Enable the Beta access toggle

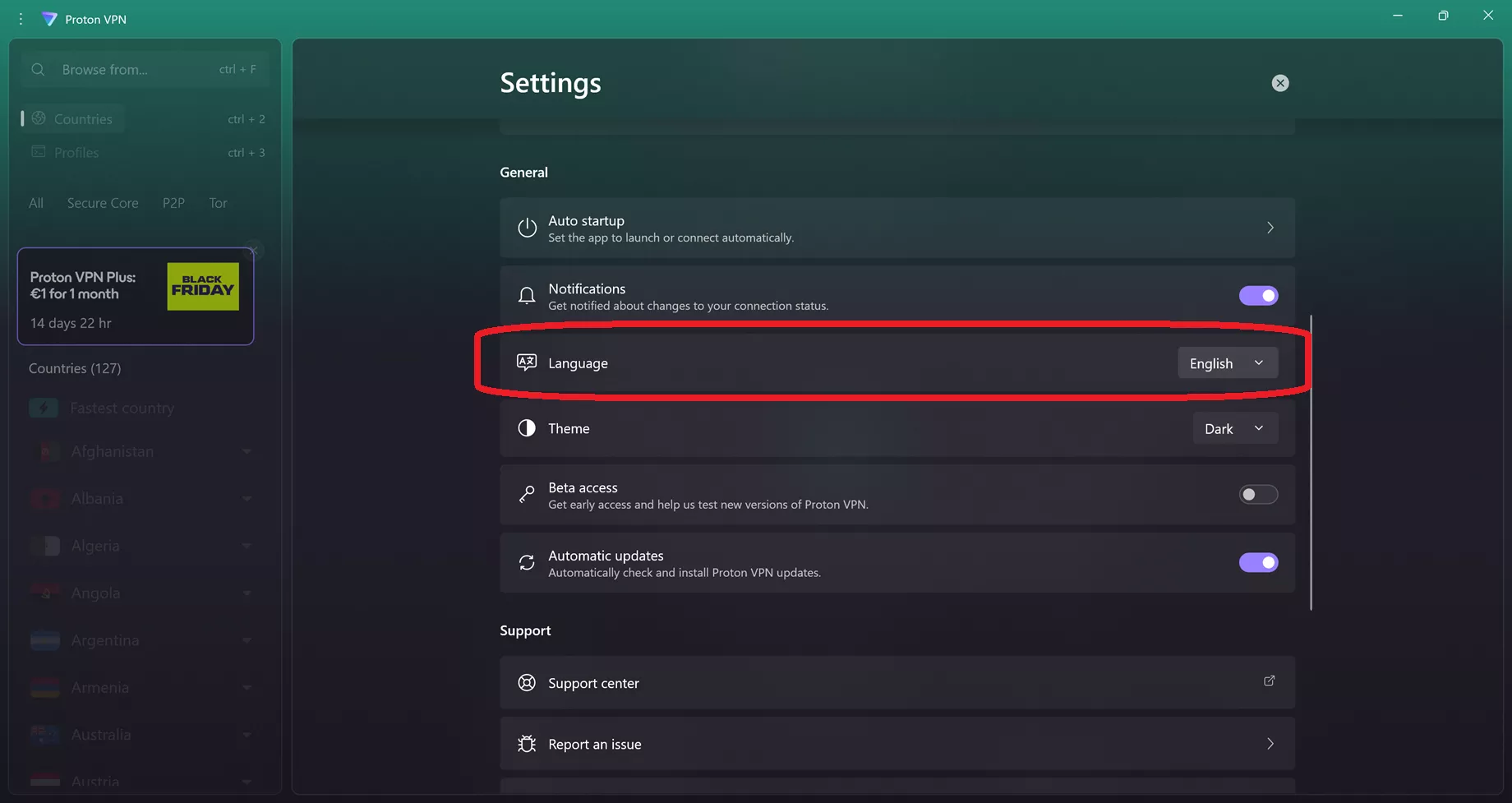point(1258,495)
